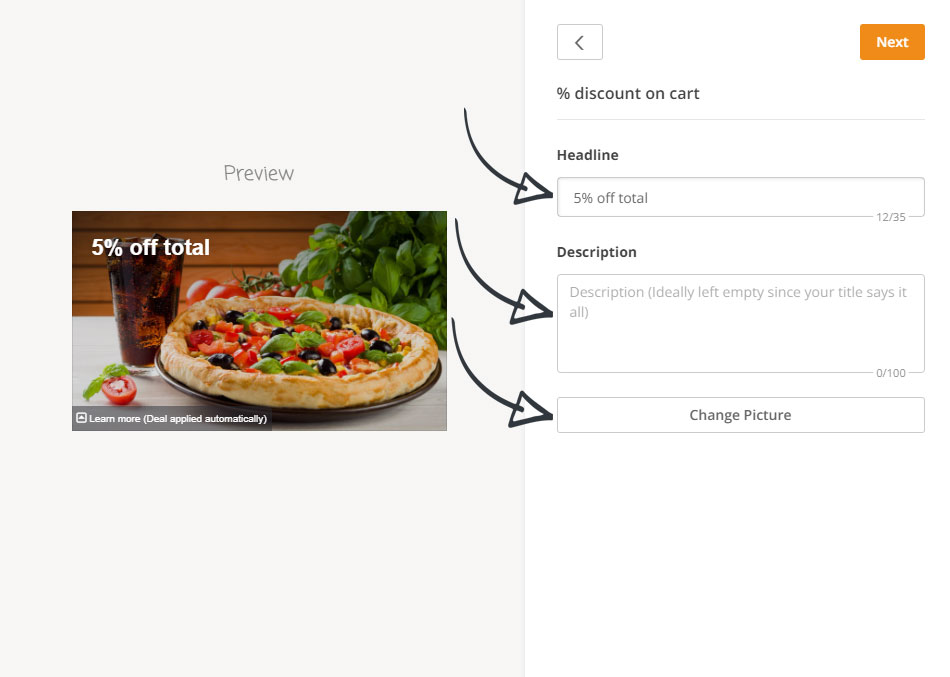Image resolution: width=950 pixels, height=677 pixels.
Task: Click the 0/100 character counter
Action: point(891,373)
